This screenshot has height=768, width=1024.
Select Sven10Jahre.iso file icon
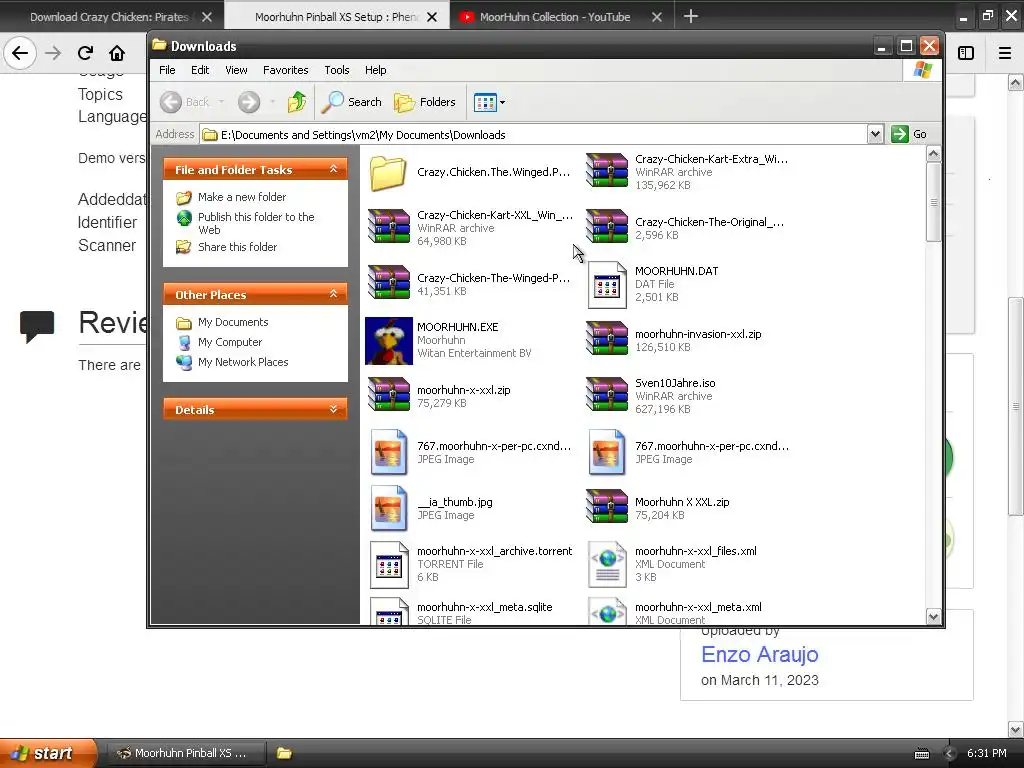coord(607,395)
